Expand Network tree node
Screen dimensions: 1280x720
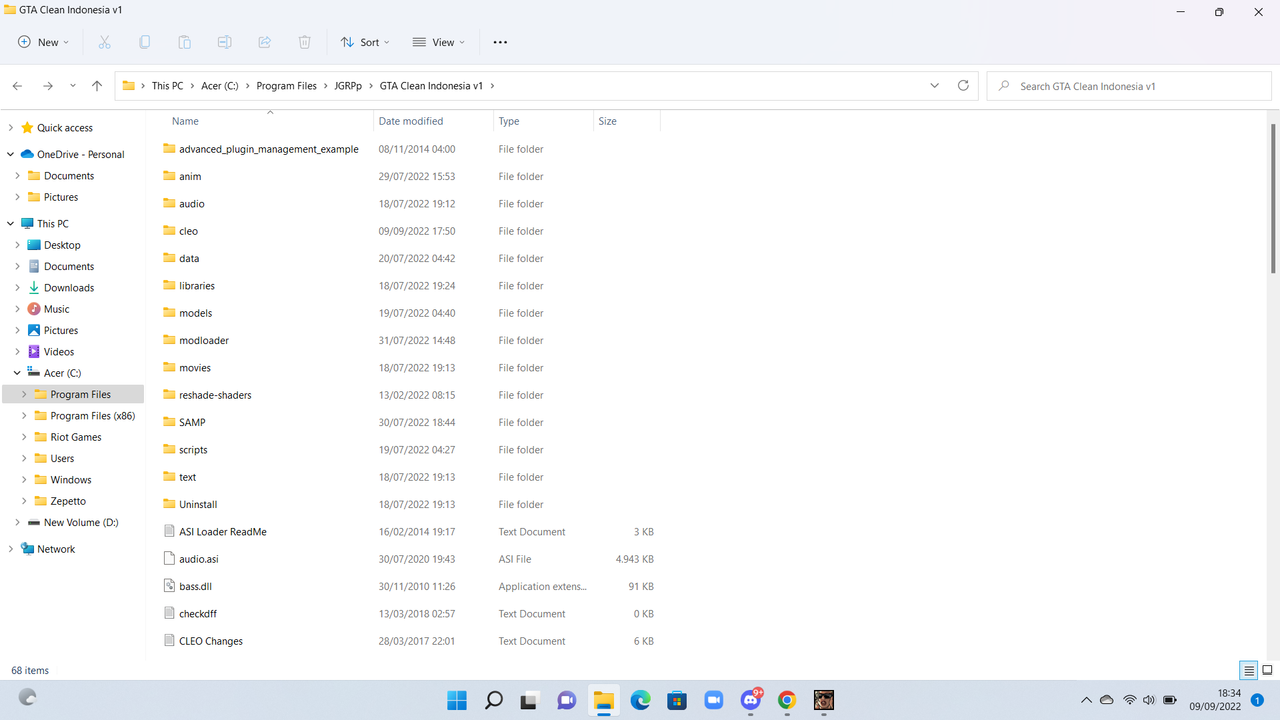tap(11, 549)
